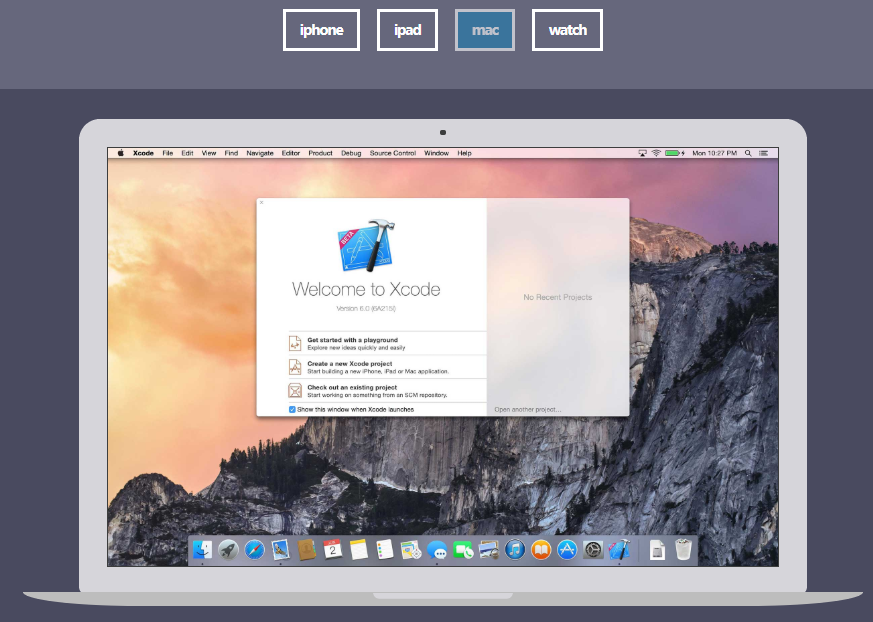
Task: Open the Source Control menu
Action: click(393, 153)
